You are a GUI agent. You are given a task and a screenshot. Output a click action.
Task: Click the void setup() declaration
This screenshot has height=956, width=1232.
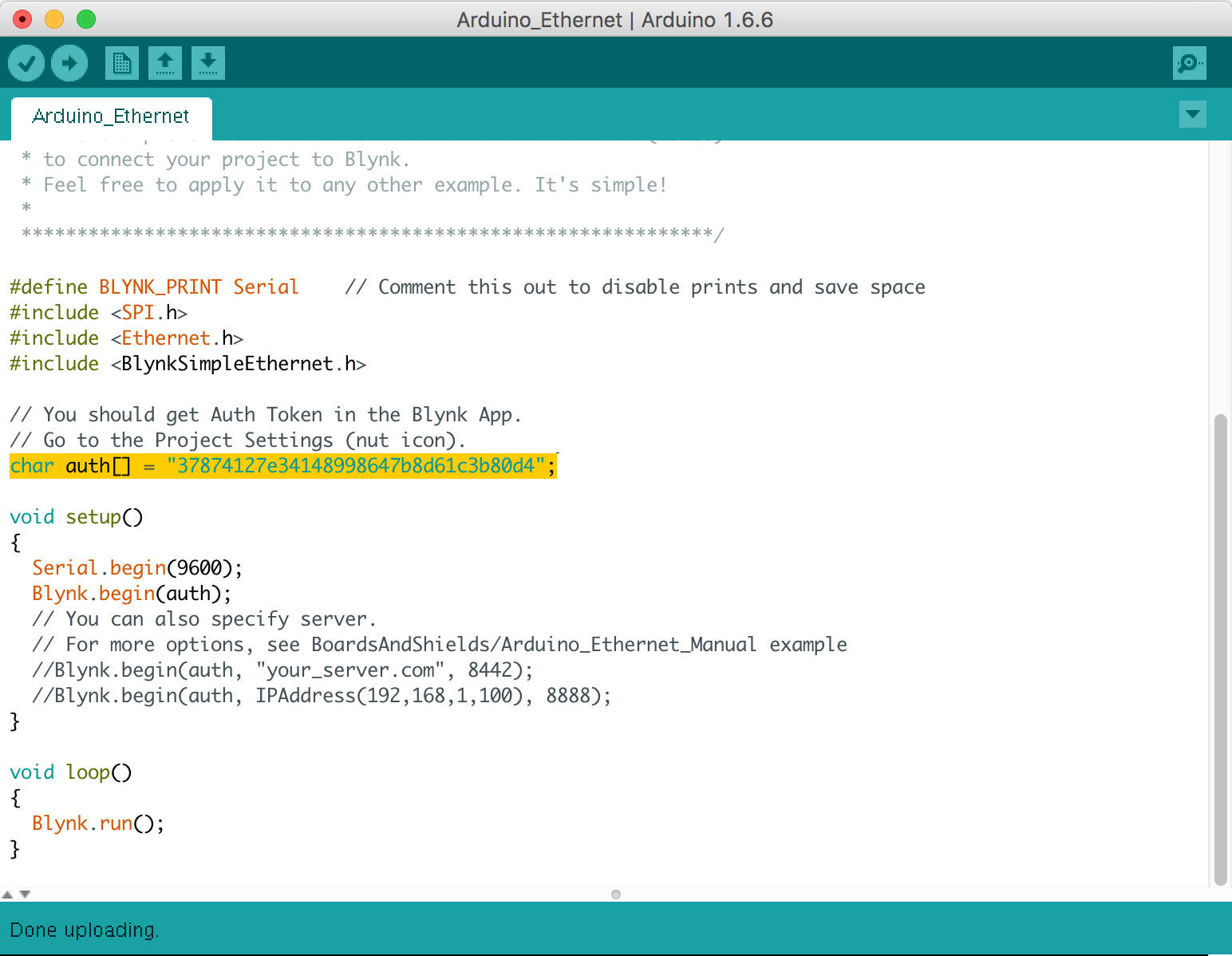pyautogui.click(x=77, y=517)
